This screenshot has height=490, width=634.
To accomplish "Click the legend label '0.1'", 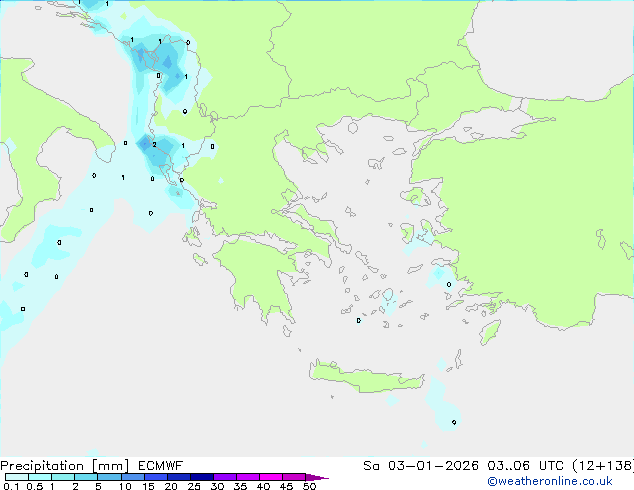I will click(11, 486).
